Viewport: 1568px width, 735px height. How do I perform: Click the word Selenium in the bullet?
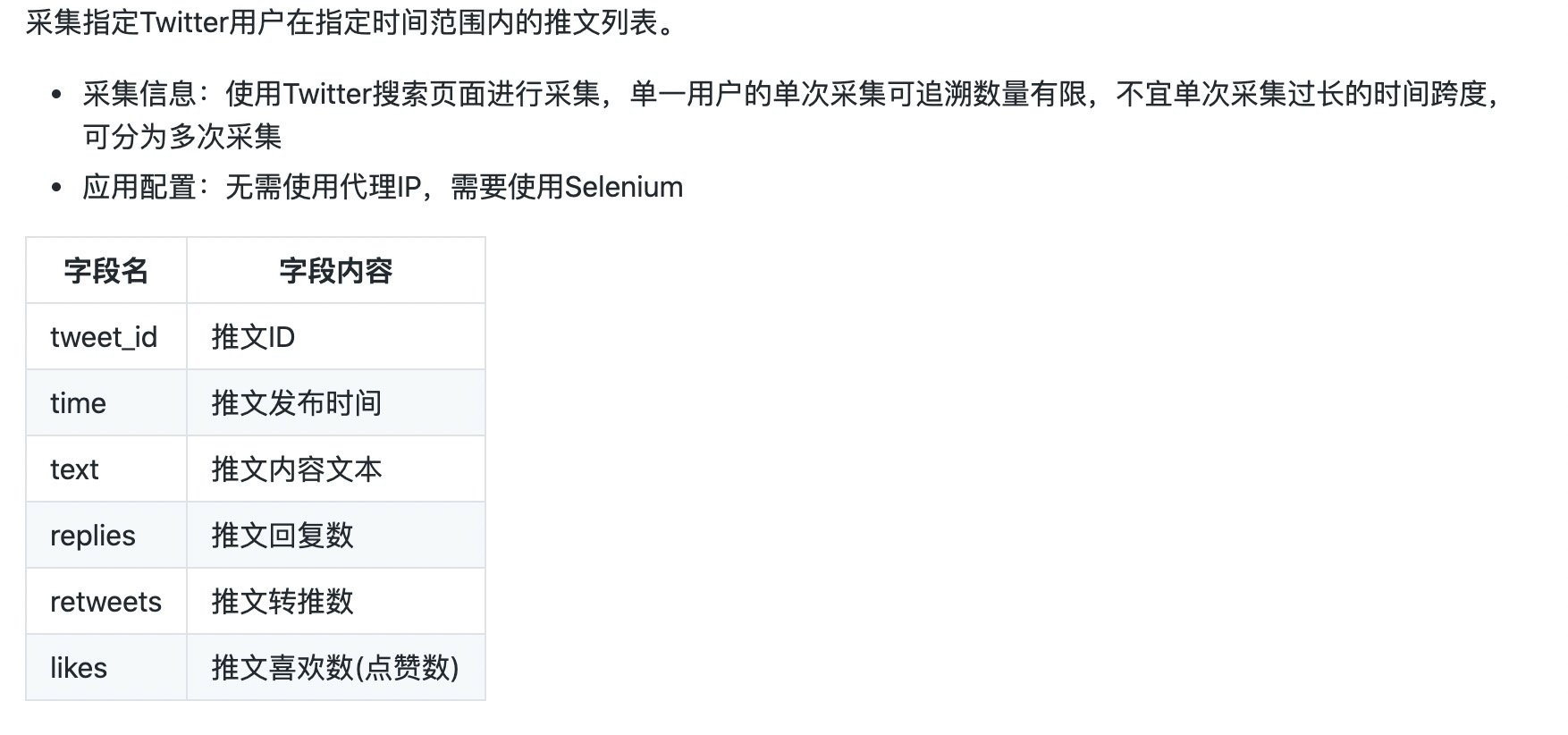(x=623, y=187)
